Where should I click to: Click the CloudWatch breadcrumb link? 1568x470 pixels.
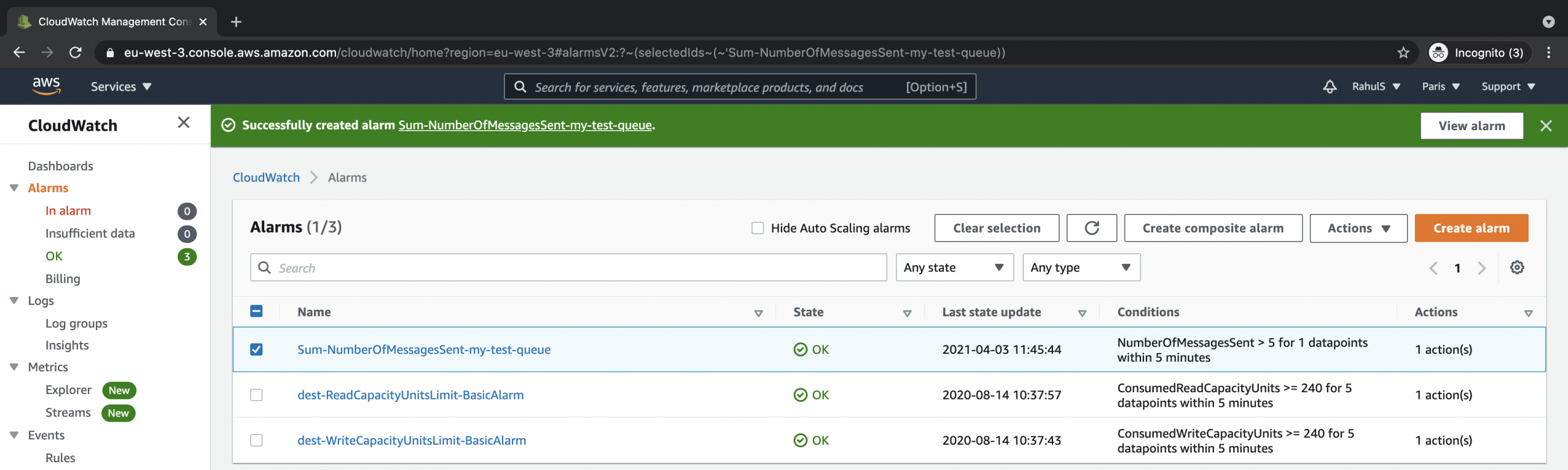click(x=266, y=177)
